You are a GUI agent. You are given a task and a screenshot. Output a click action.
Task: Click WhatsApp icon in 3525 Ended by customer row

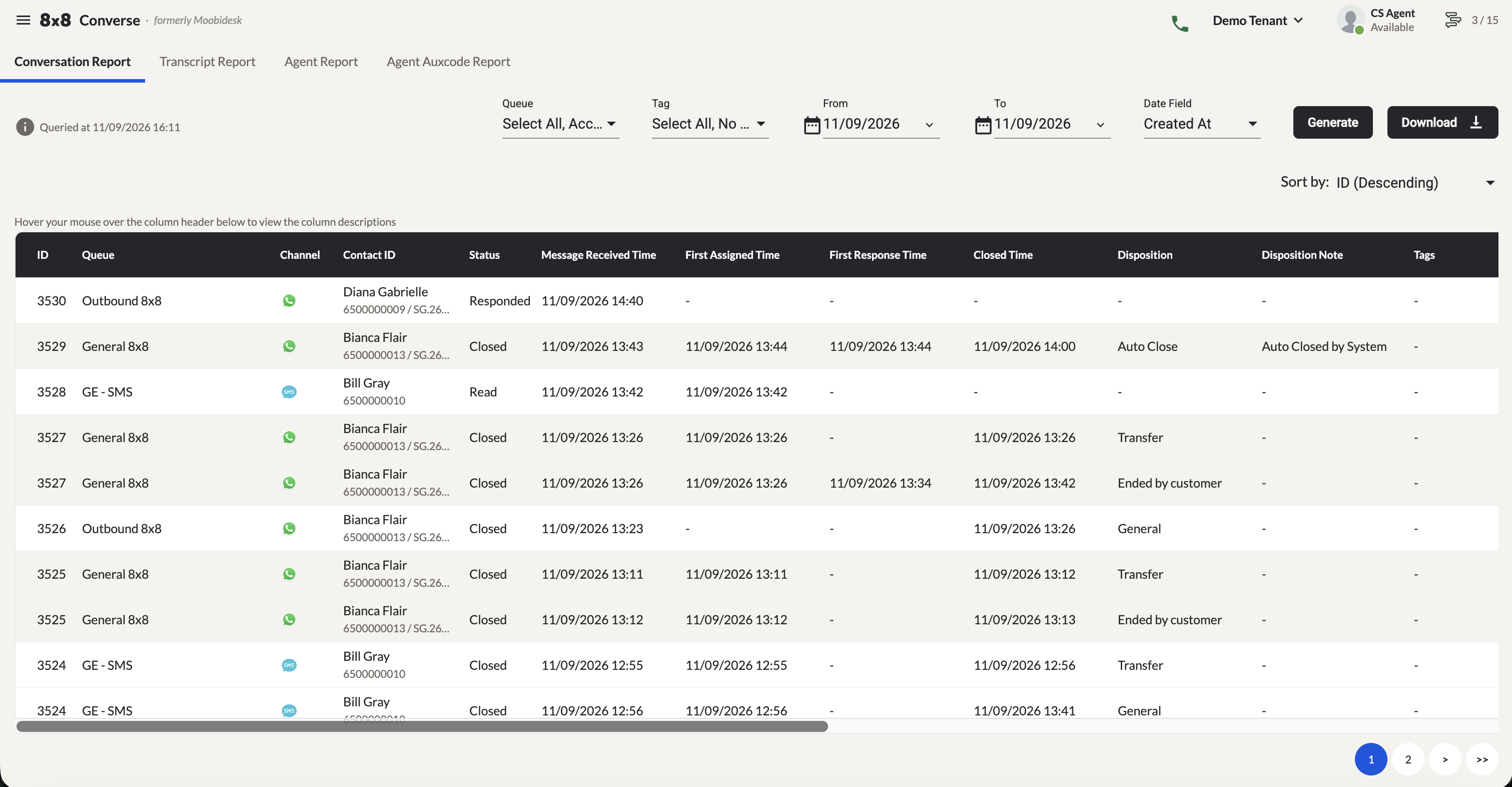(x=289, y=619)
